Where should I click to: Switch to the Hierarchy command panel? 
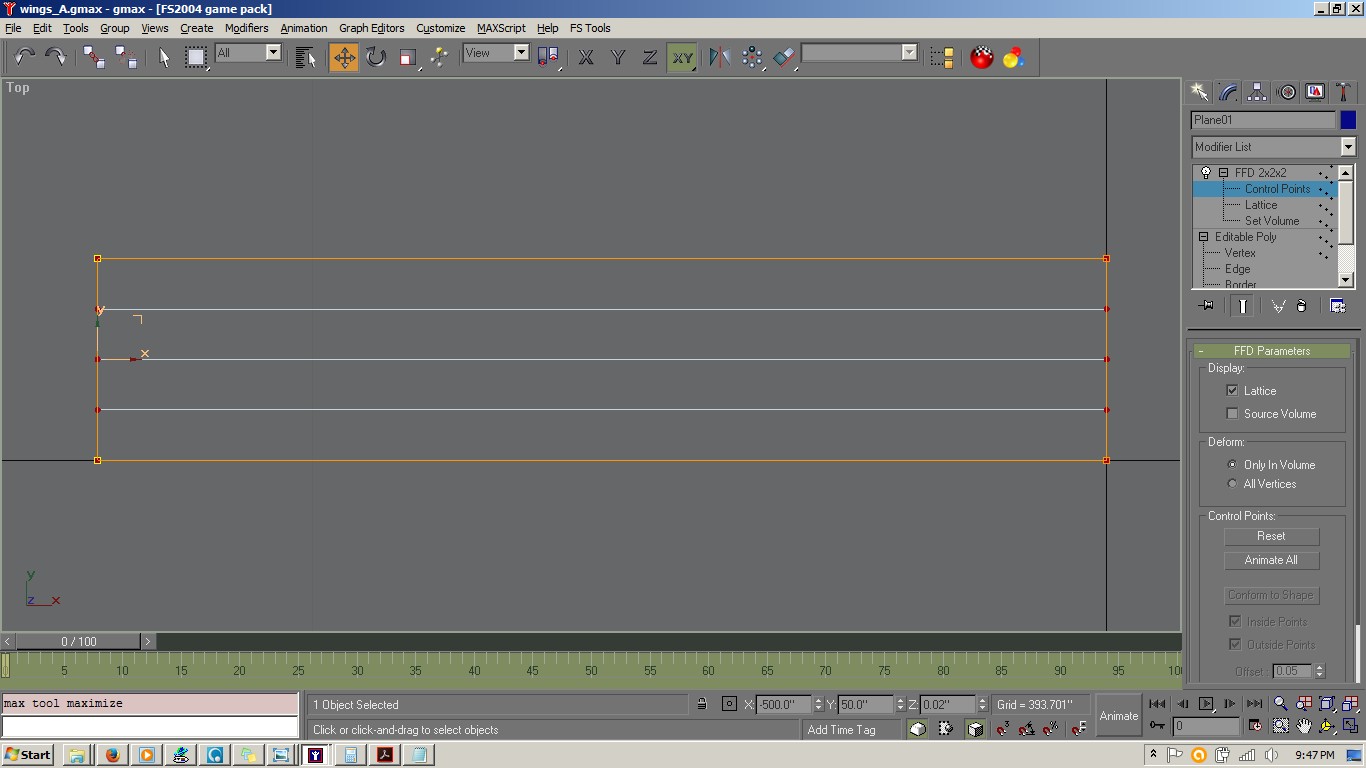coord(1257,92)
